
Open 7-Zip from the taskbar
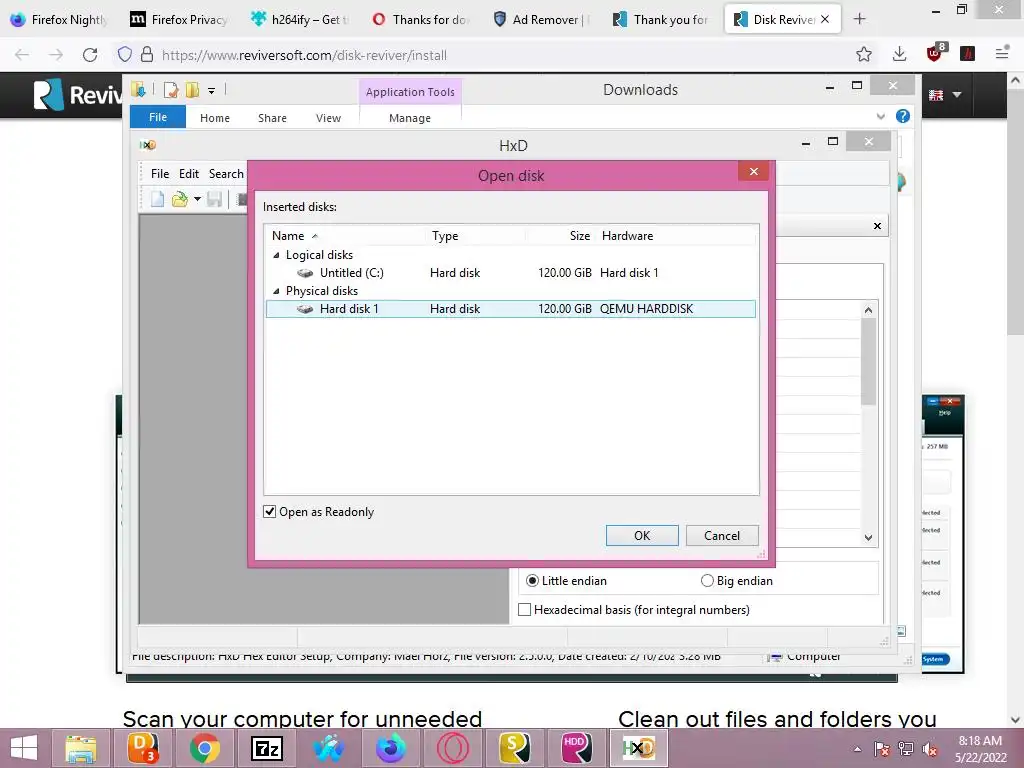(266, 748)
